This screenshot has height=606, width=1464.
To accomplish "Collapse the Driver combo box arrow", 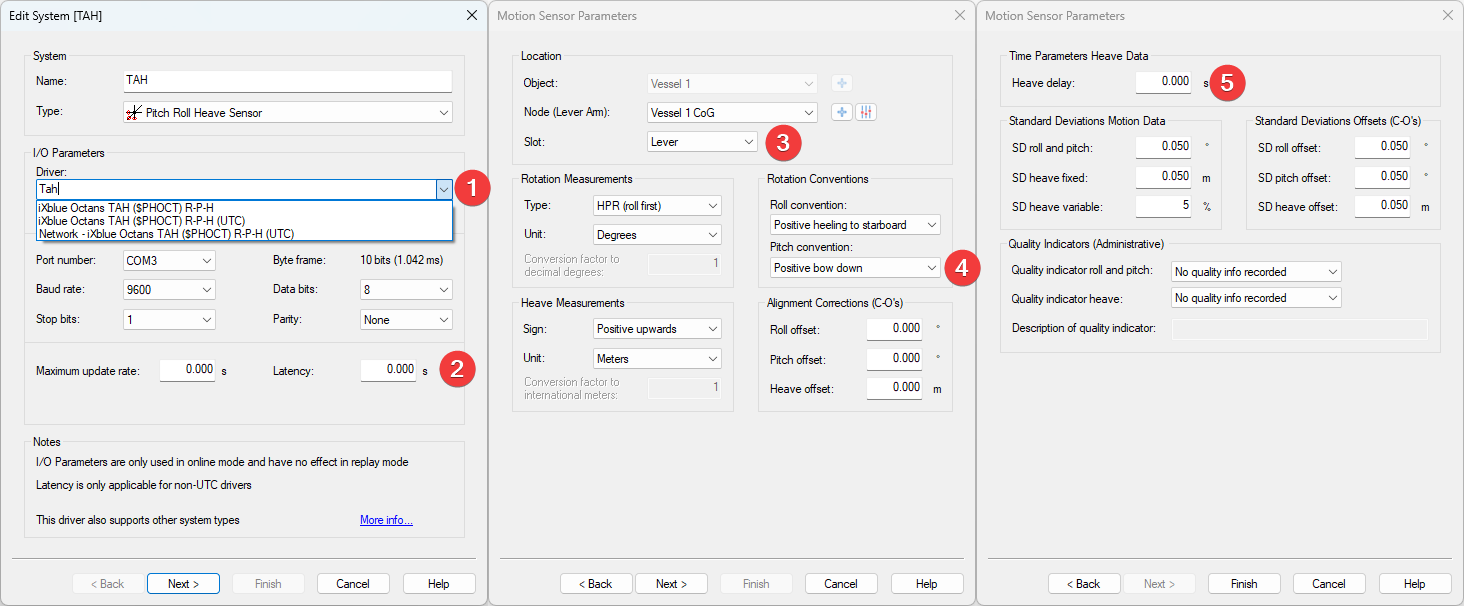I will (443, 189).
